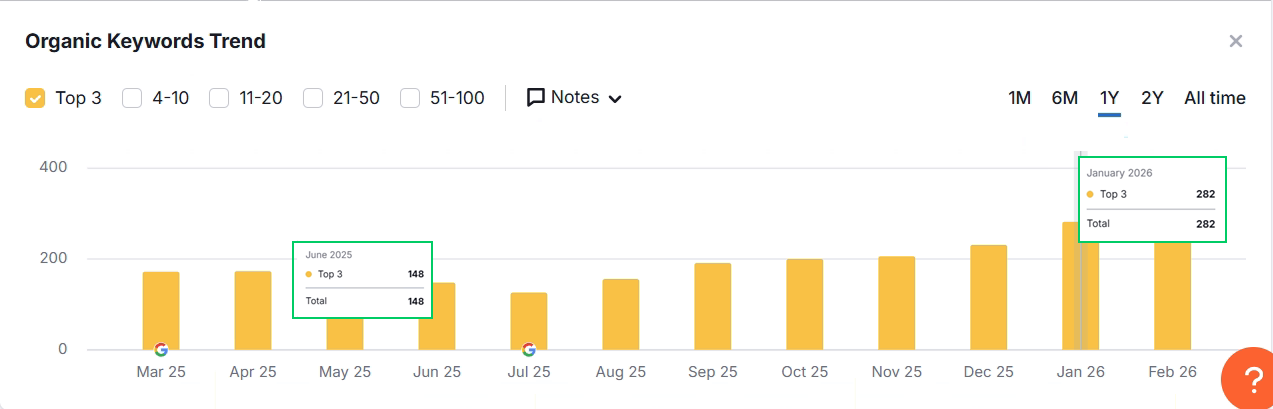Switch to the 2Y time range
Screen dimensions: 1273x409
1152,98
